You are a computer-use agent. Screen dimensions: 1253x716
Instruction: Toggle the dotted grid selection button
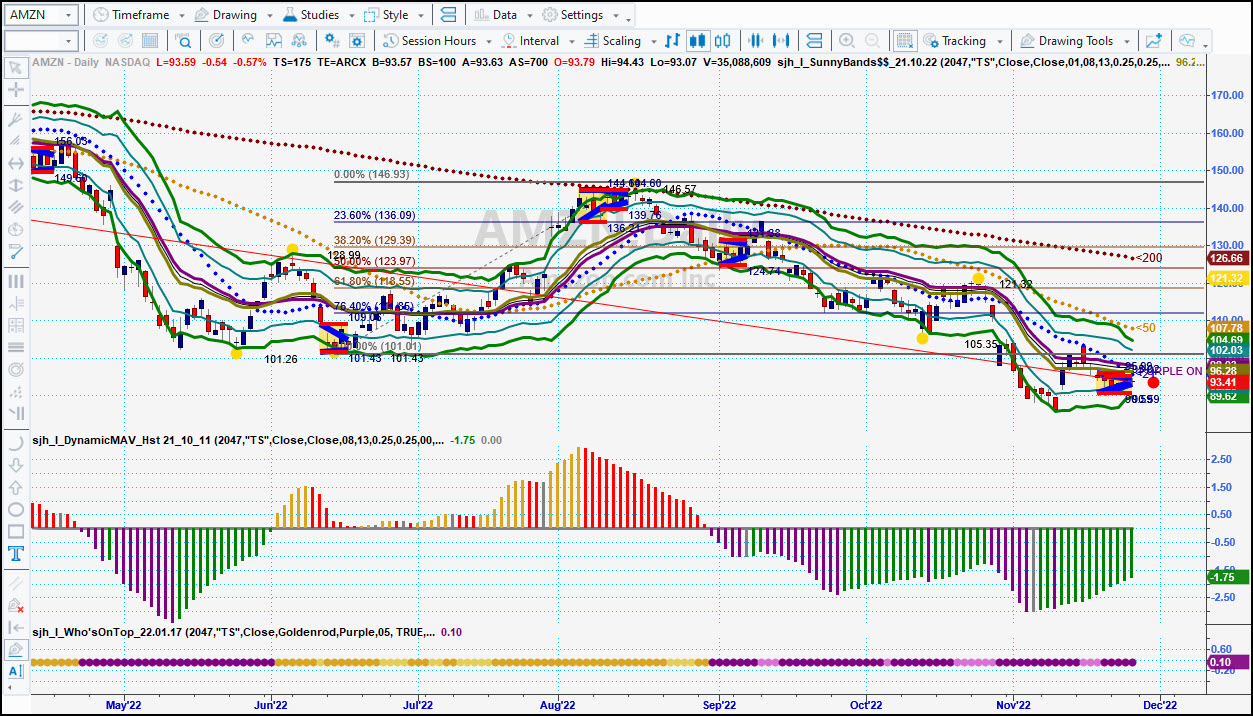(904, 41)
